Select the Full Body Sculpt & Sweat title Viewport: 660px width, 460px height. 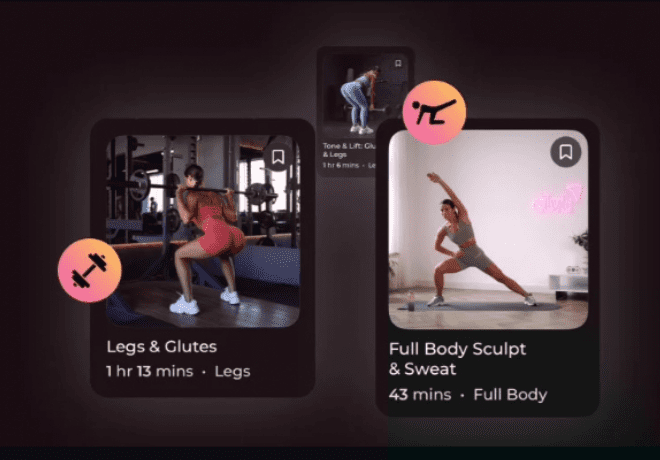(x=457, y=359)
